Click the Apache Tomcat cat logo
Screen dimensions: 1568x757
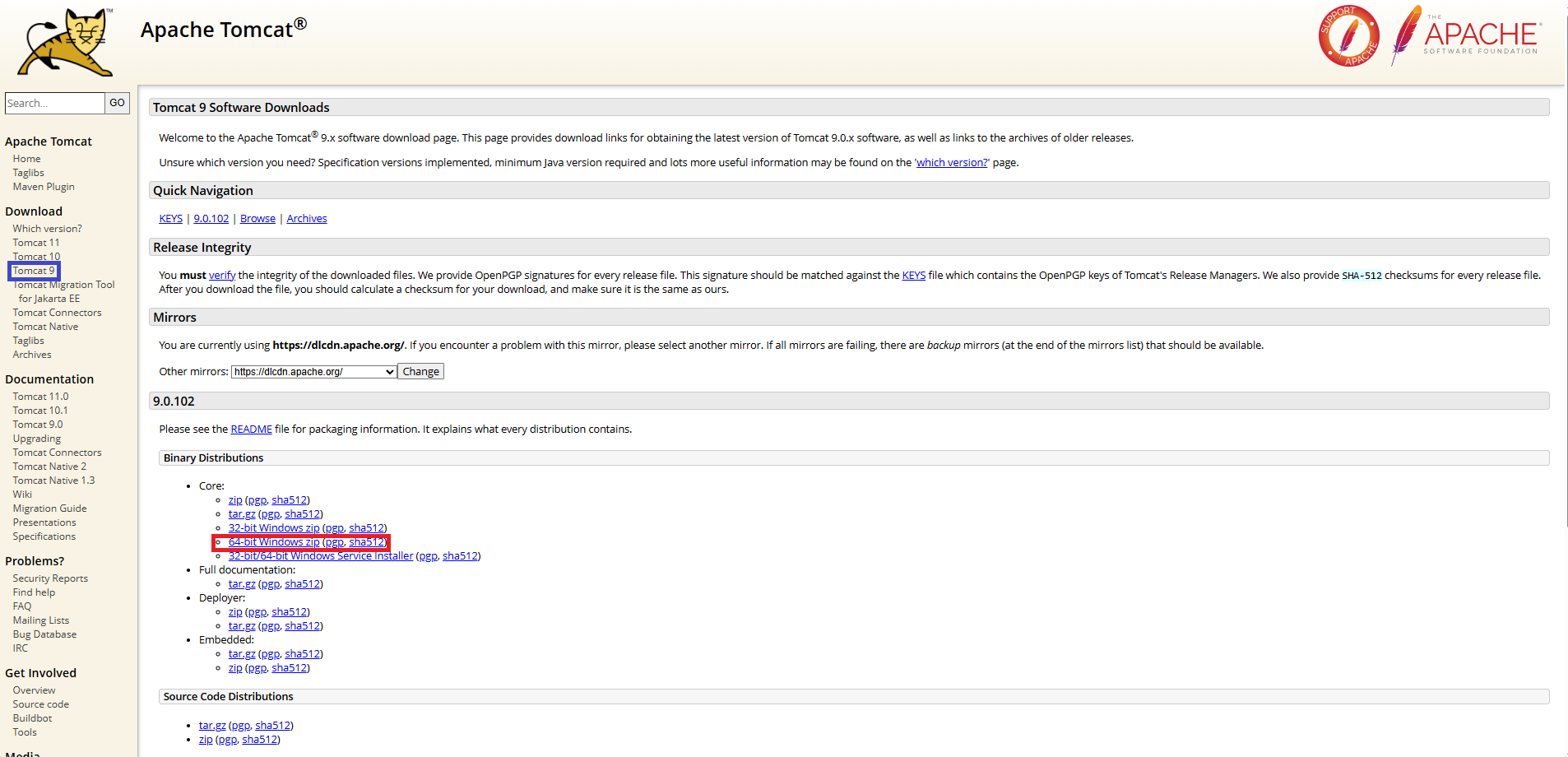pos(65,42)
